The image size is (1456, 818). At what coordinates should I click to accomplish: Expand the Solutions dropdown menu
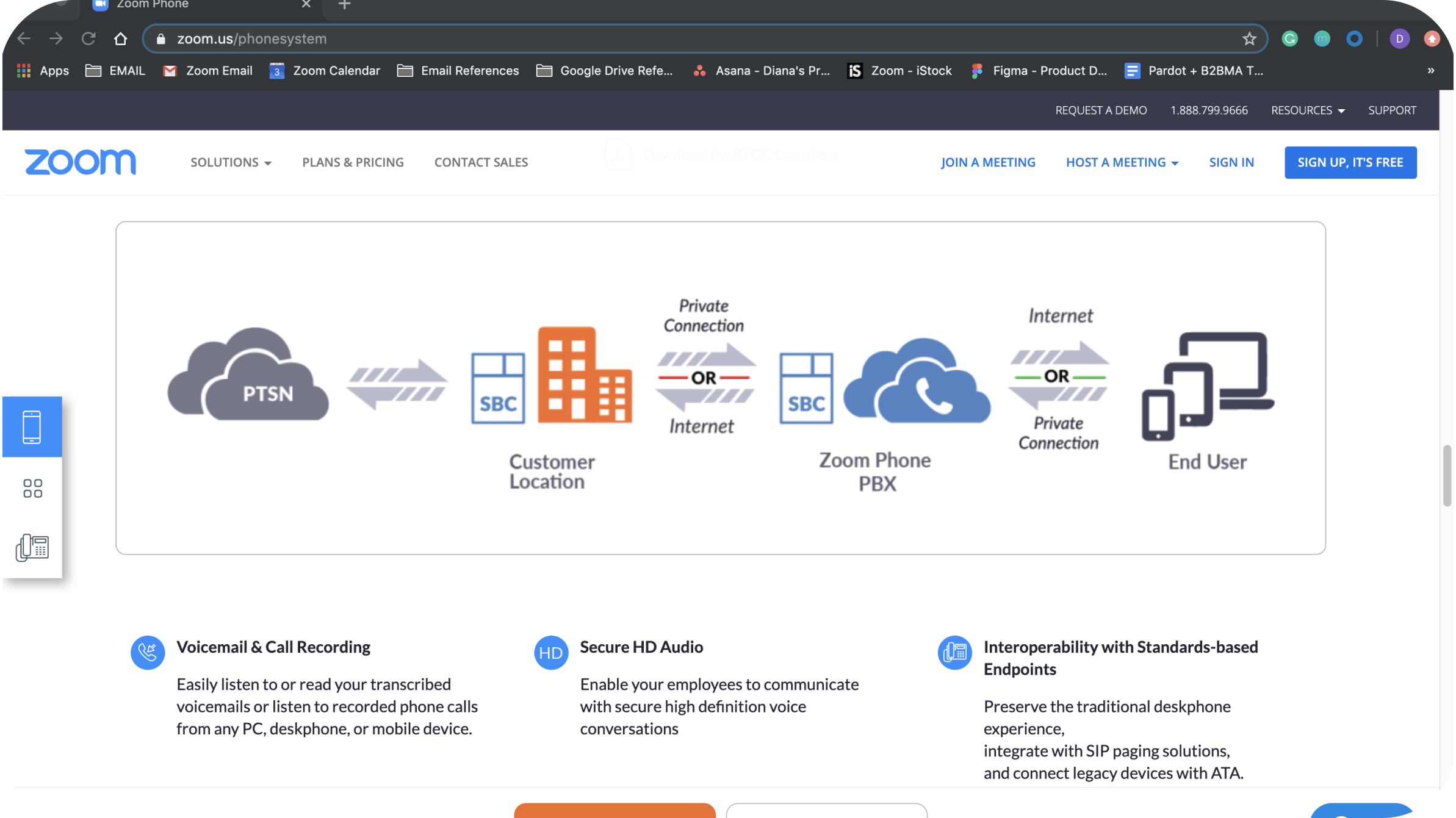click(x=231, y=162)
